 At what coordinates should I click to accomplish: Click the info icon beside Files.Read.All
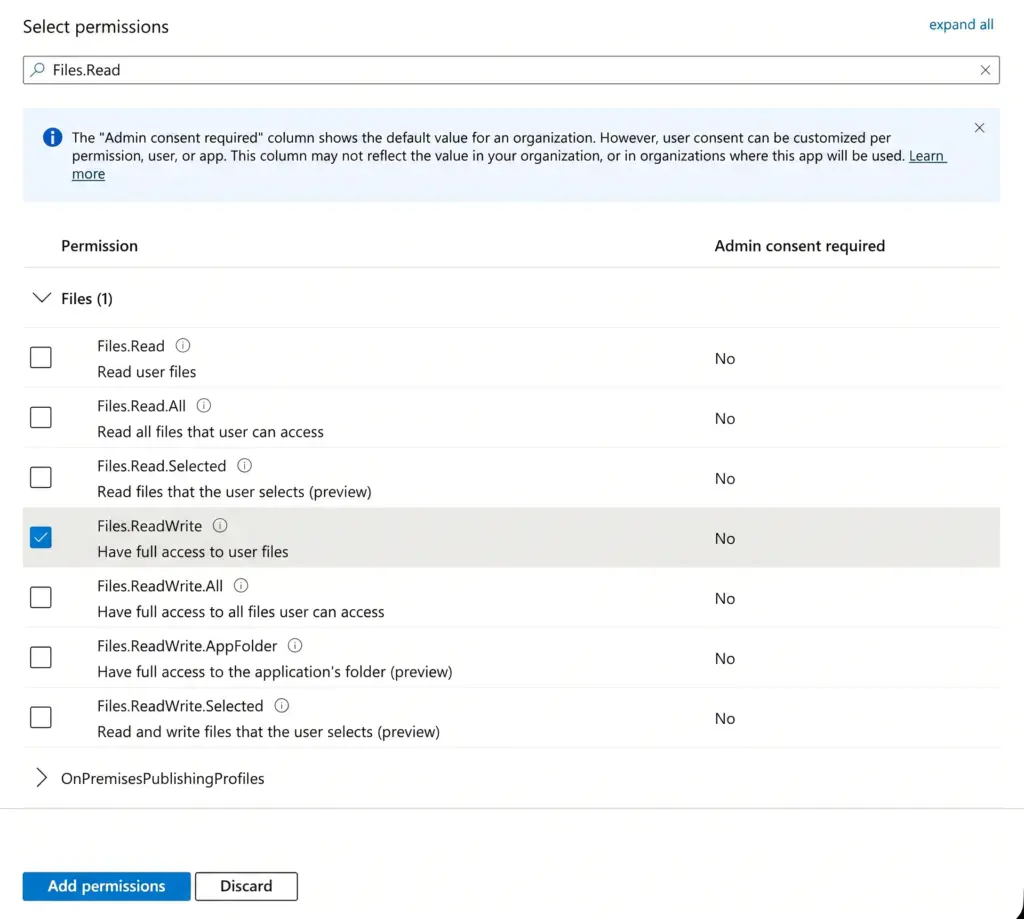click(204, 406)
